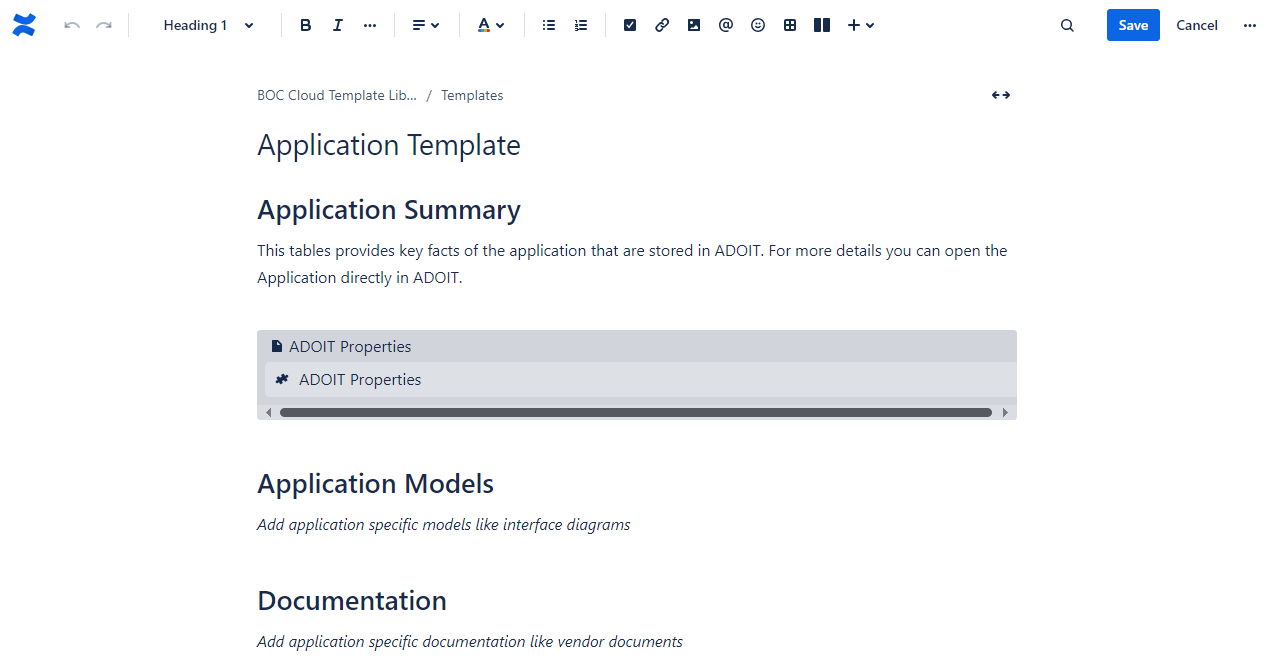Mention a user with the @ icon

(x=726, y=25)
